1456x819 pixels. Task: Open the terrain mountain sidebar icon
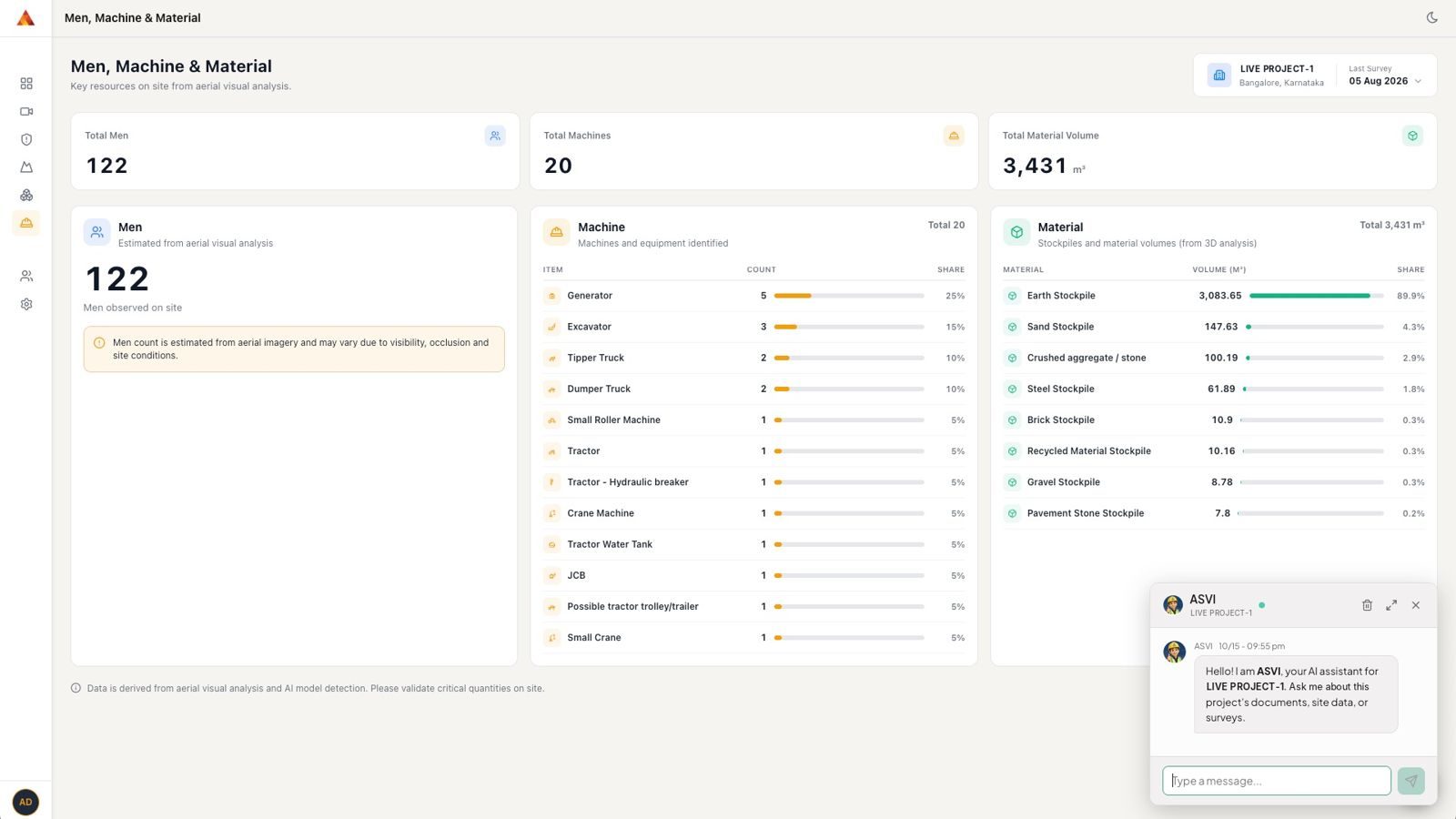26,167
